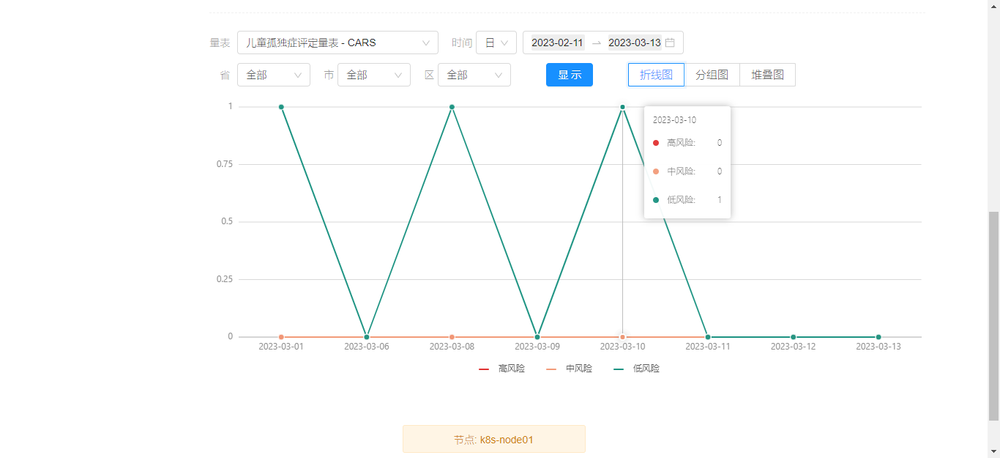Click the start date 2023-02-11 field
The height and width of the screenshot is (458, 1000).
(x=557, y=43)
